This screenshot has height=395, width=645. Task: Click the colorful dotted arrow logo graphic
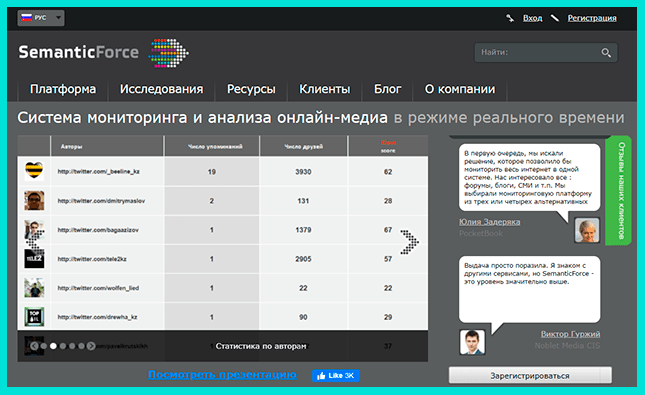click(x=168, y=53)
